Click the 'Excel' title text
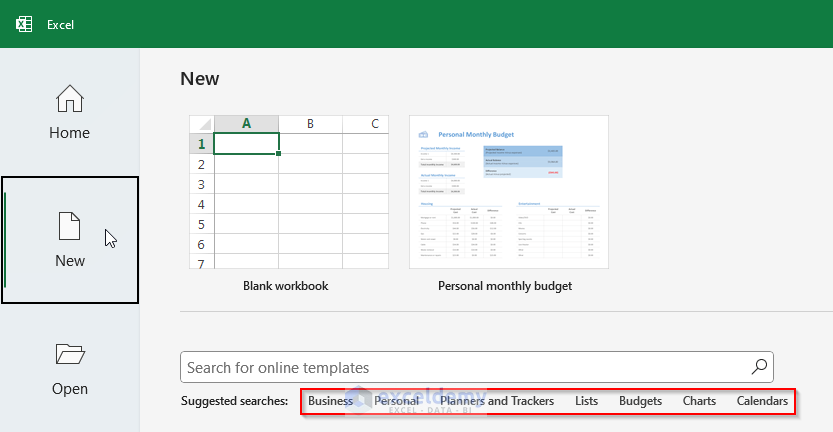Viewport: 833px width, 432px height. pyautogui.click(x=60, y=25)
